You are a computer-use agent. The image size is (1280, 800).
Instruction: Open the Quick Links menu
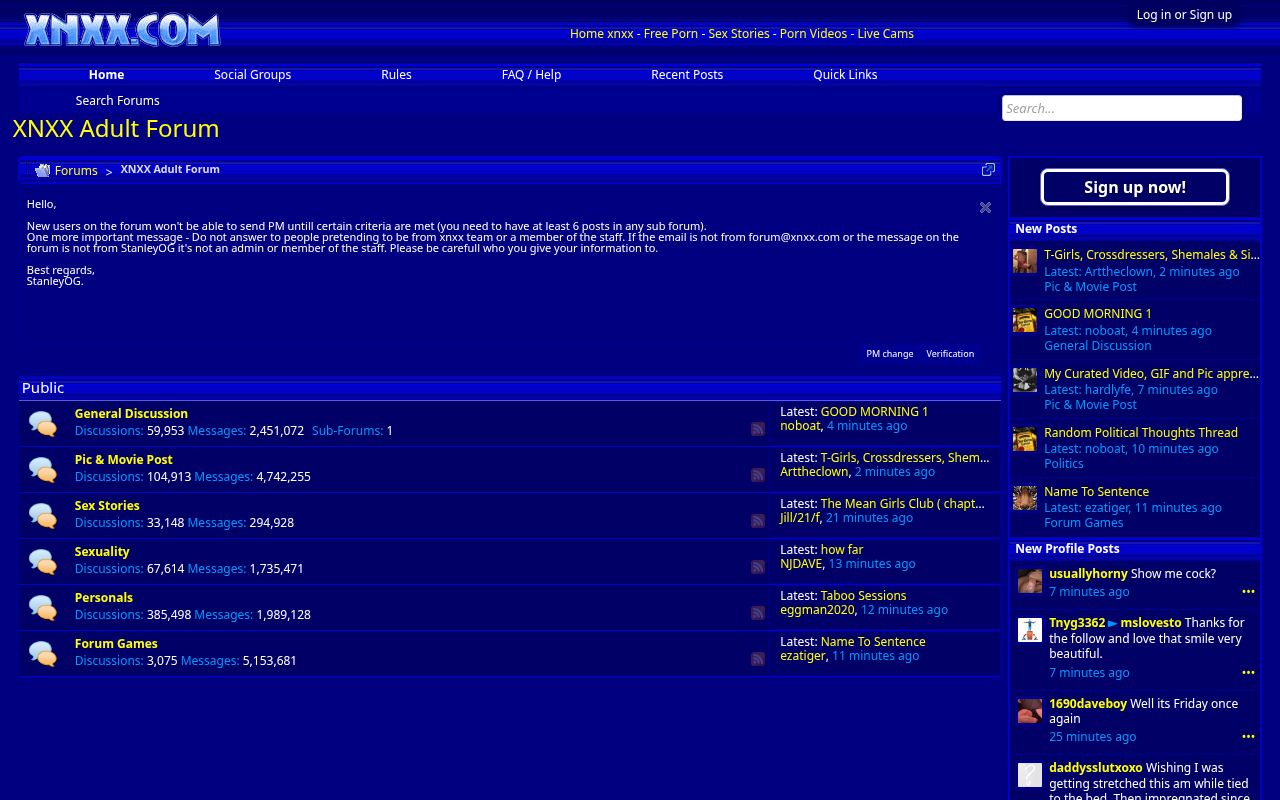point(845,74)
